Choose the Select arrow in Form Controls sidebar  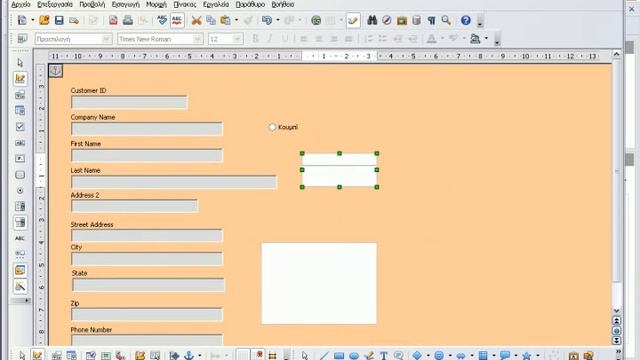[20, 63]
